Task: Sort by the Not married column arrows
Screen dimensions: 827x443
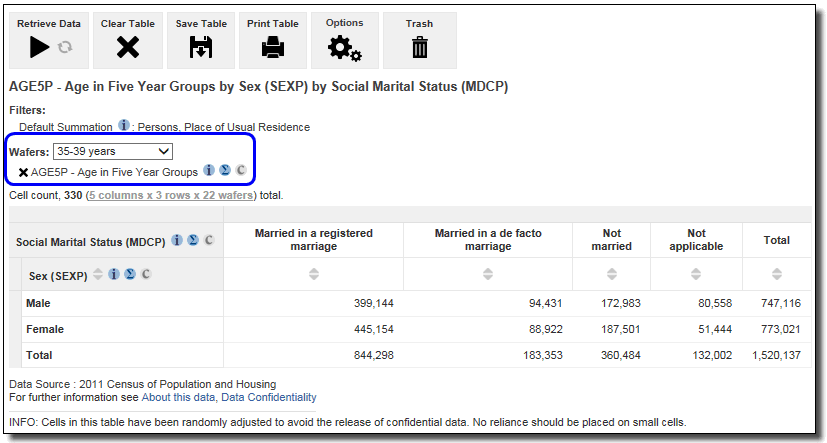Action: pyautogui.click(x=611, y=274)
